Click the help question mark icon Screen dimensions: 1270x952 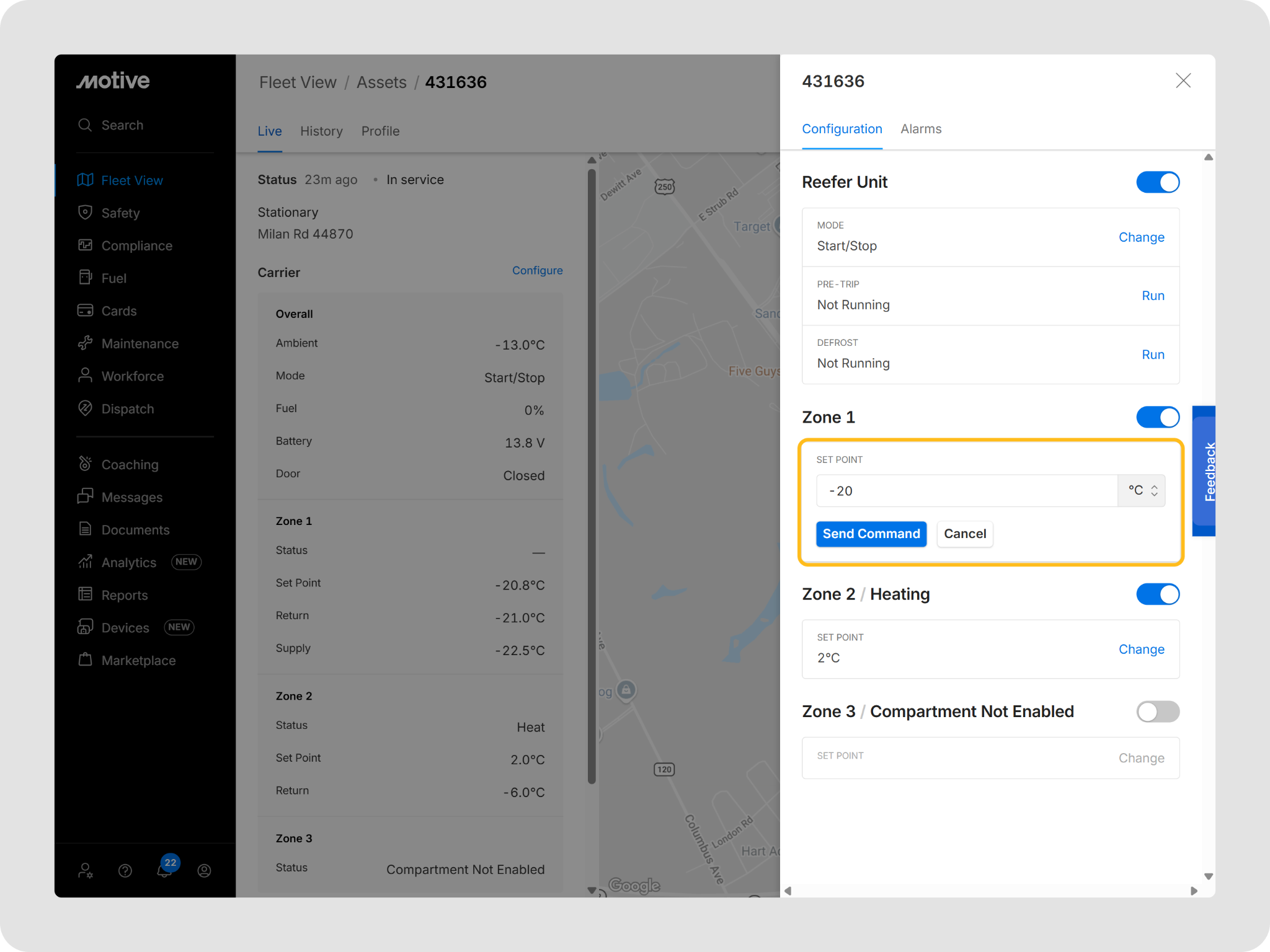click(x=125, y=871)
